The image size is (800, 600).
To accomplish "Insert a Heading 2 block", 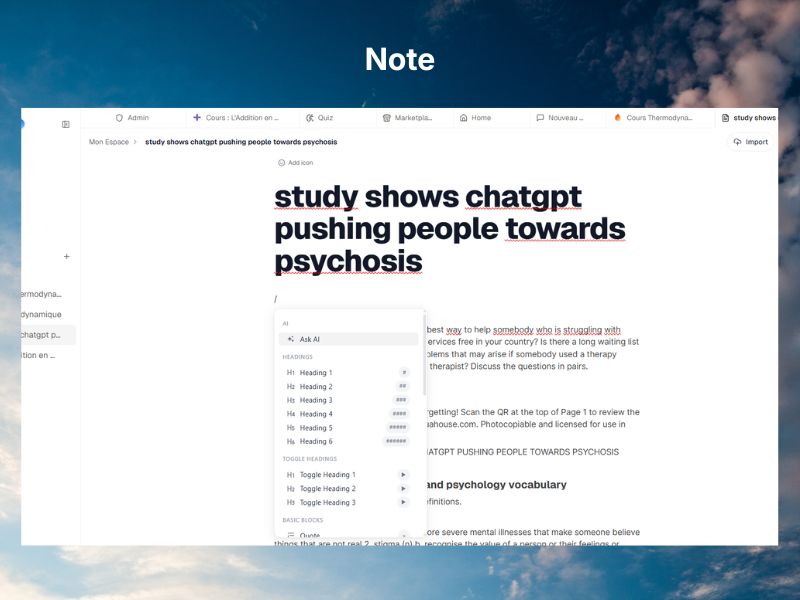I will 316,386.
